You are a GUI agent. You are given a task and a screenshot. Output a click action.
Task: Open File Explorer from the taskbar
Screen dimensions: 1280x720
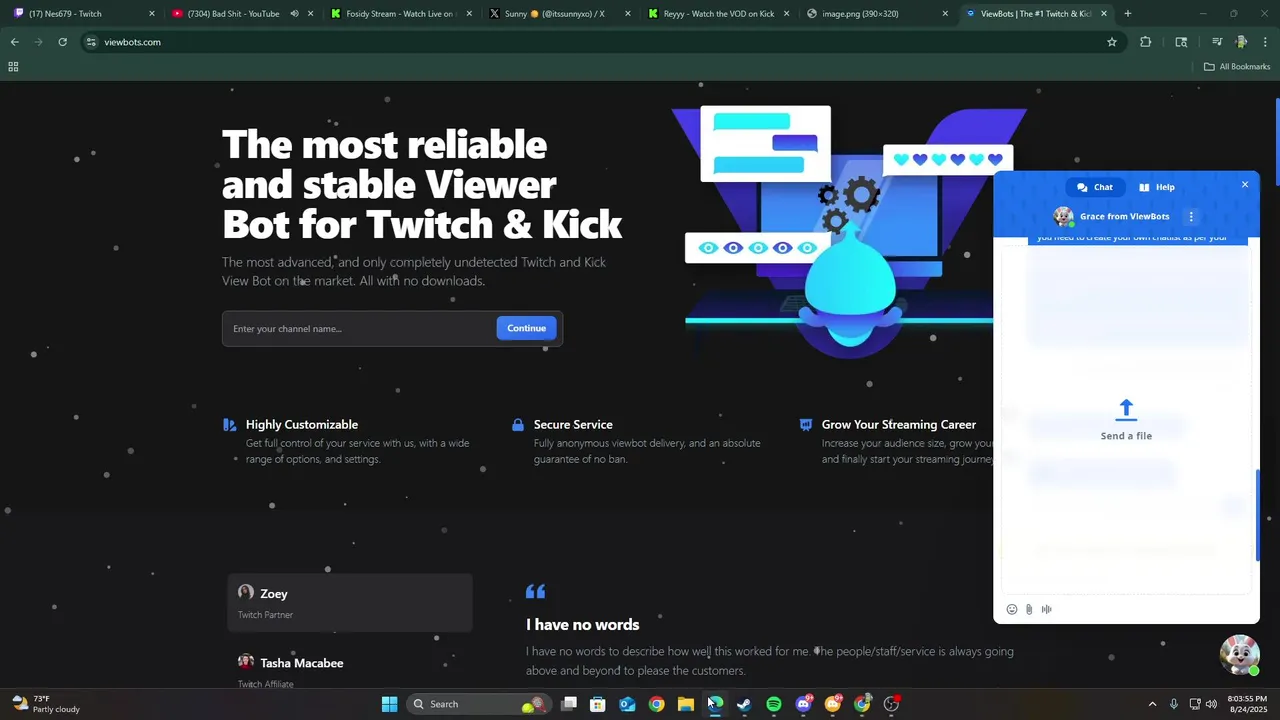click(x=686, y=704)
